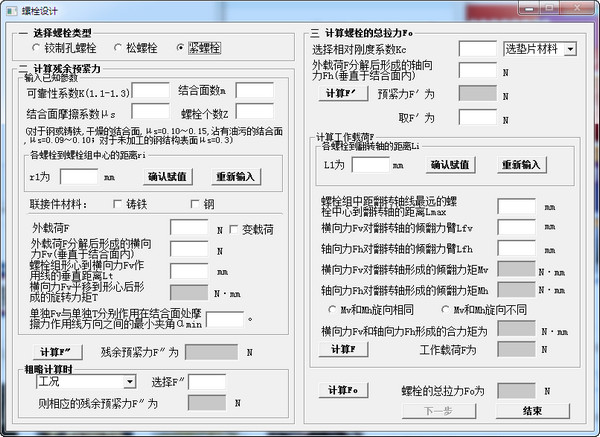Click the 最小夹角αmin input field
This screenshot has height=437, width=600.
pyautogui.click(x=225, y=319)
